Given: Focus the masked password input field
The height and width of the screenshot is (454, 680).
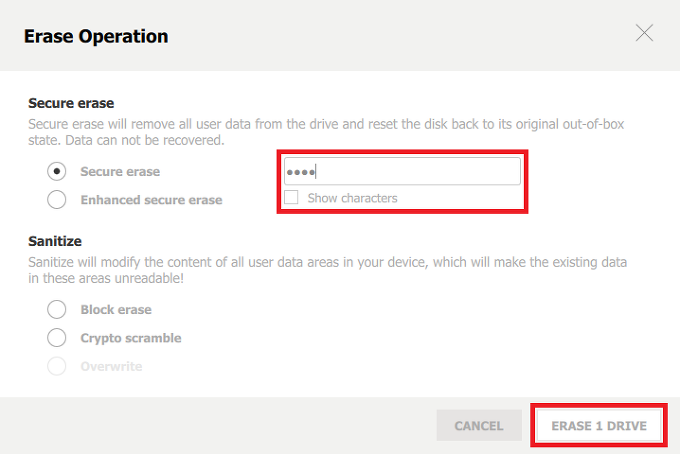Looking at the screenshot, I should [x=402, y=171].
